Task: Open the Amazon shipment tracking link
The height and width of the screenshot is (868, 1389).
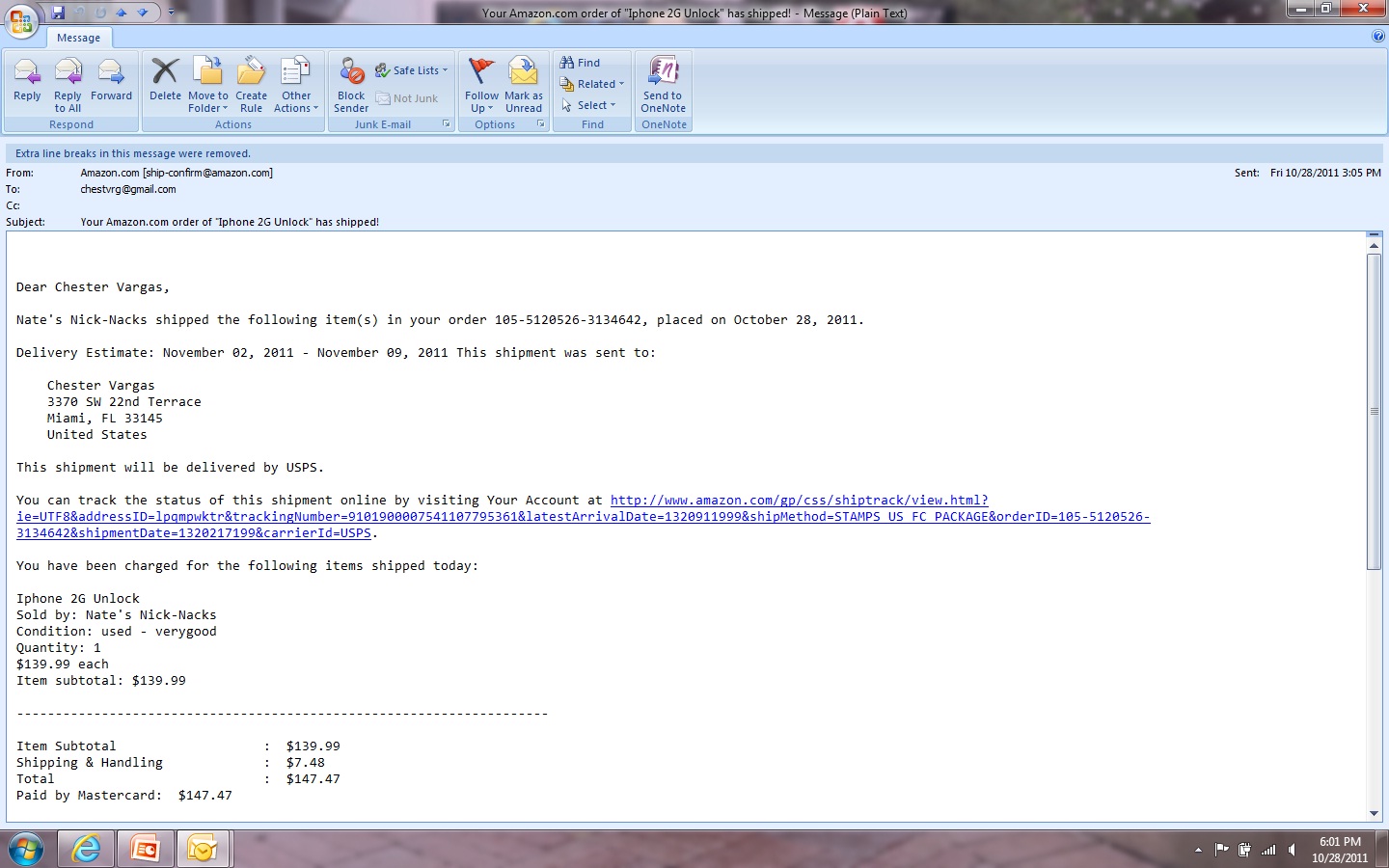Action: (583, 516)
